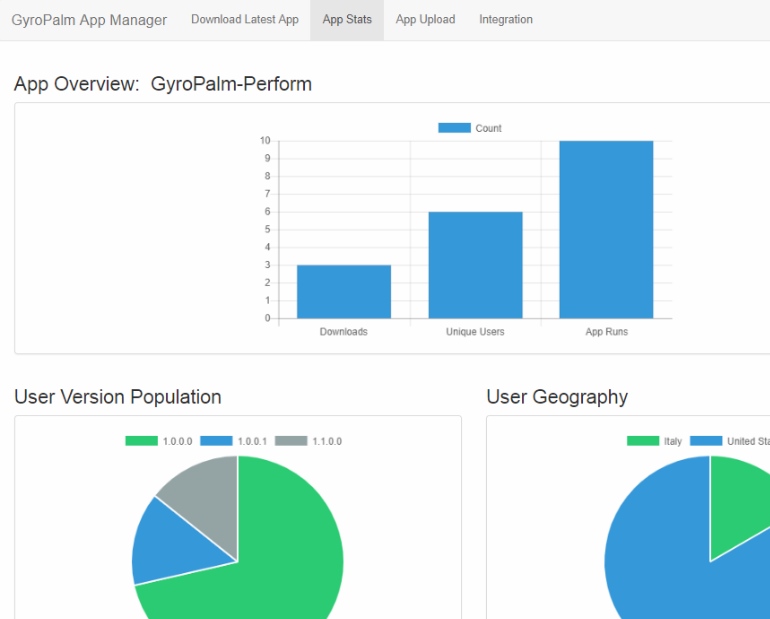770x619 pixels.
Task: Click the Unique Users bar
Action: tap(475, 265)
